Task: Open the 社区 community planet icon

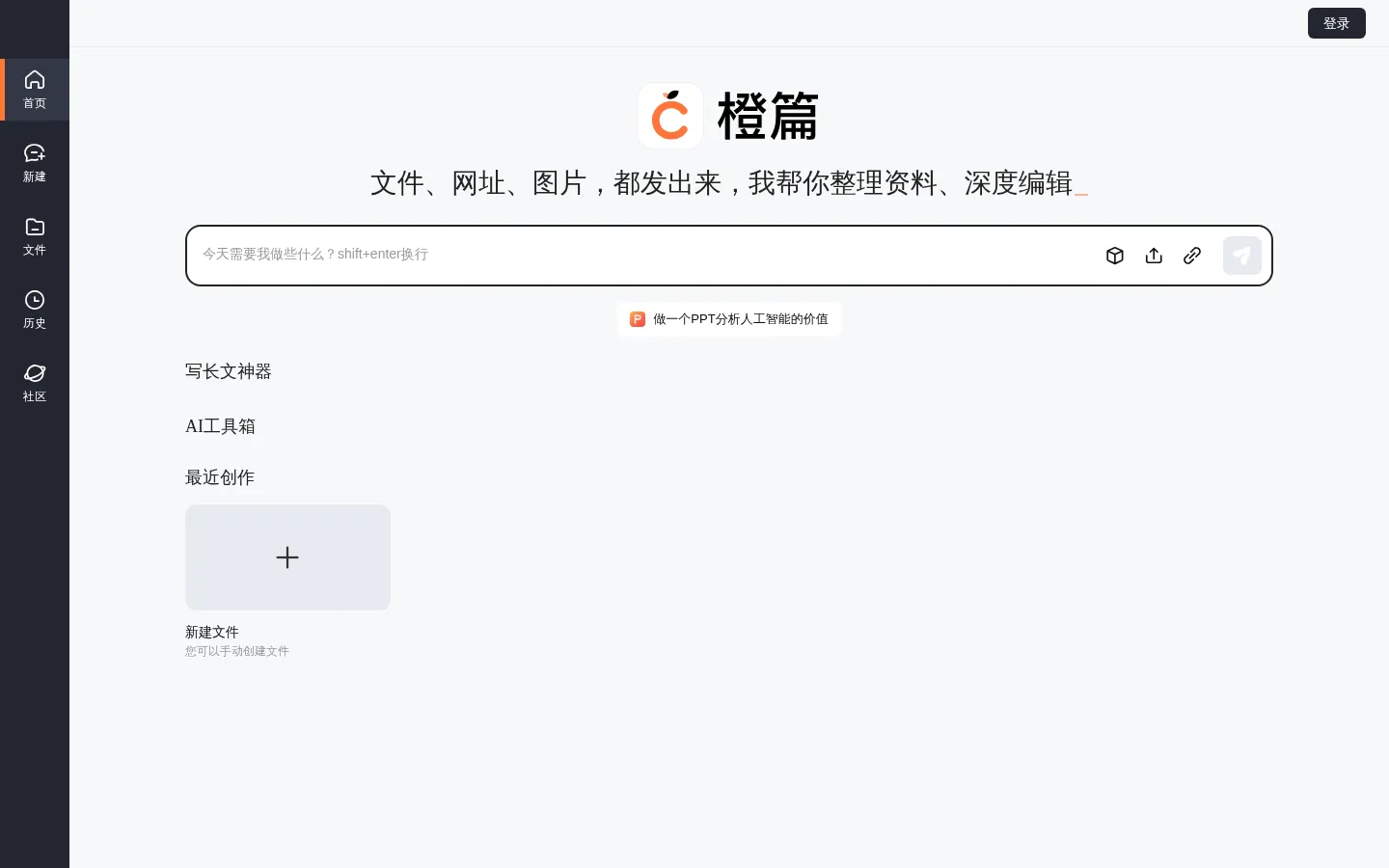Action: tap(35, 373)
